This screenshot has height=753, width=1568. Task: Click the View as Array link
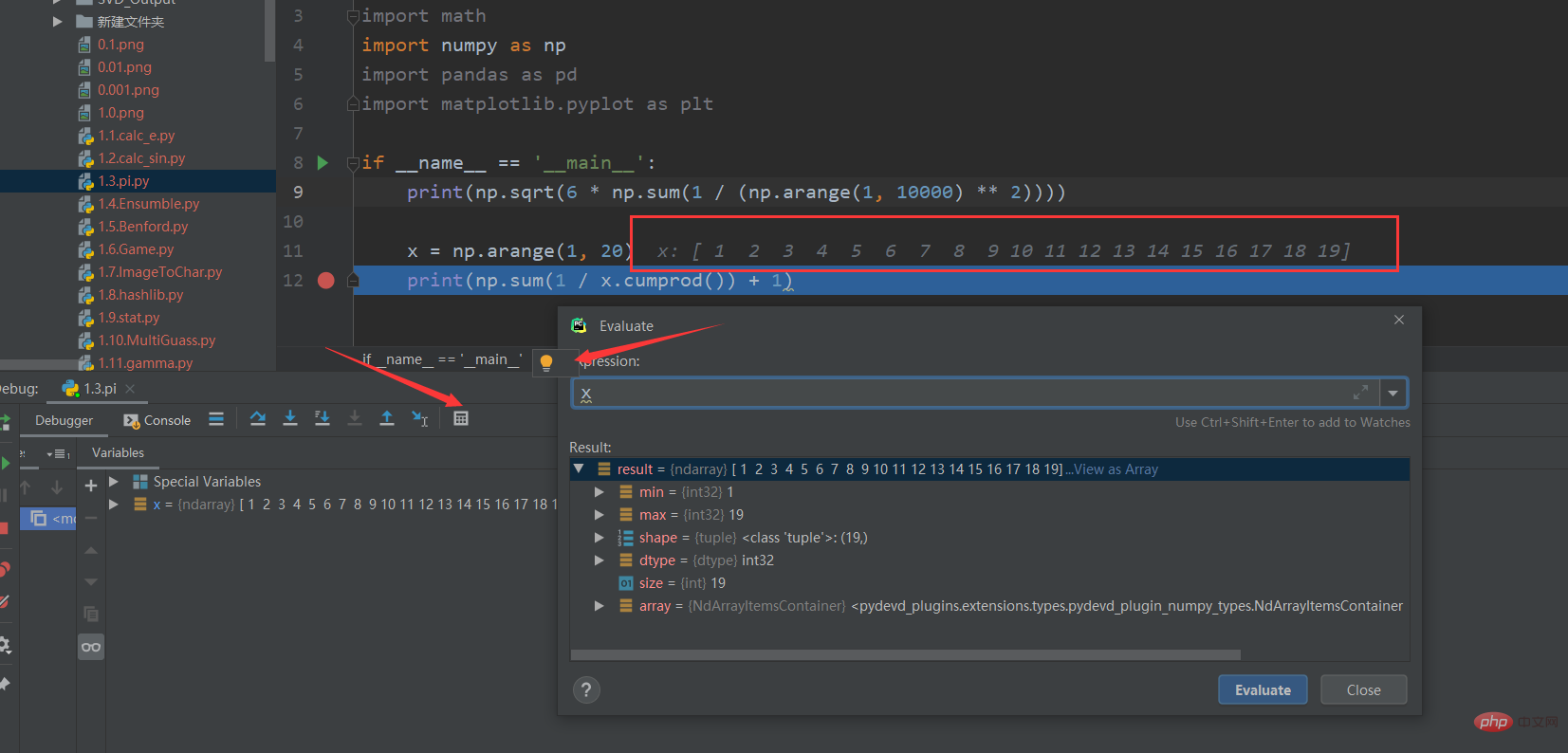coord(1116,468)
